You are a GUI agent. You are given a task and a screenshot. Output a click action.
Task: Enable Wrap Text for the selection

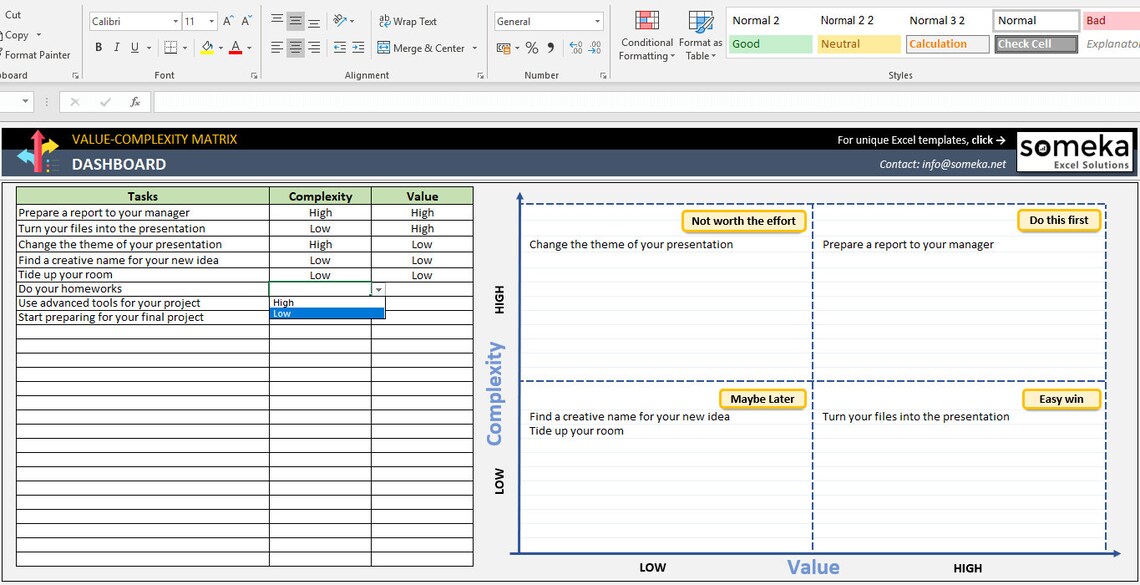406,20
